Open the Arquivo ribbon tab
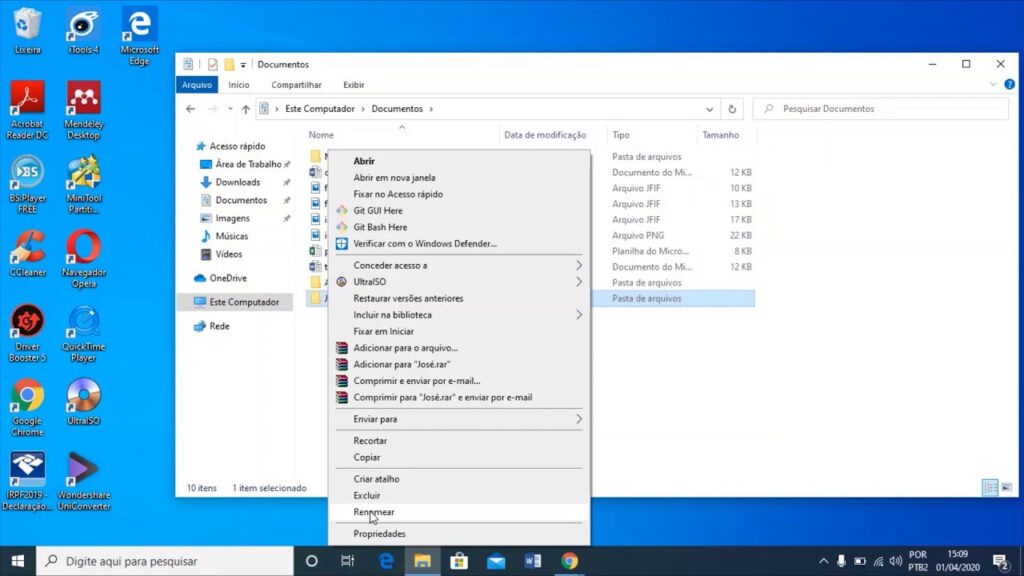This screenshot has width=1024, height=576. (x=197, y=85)
